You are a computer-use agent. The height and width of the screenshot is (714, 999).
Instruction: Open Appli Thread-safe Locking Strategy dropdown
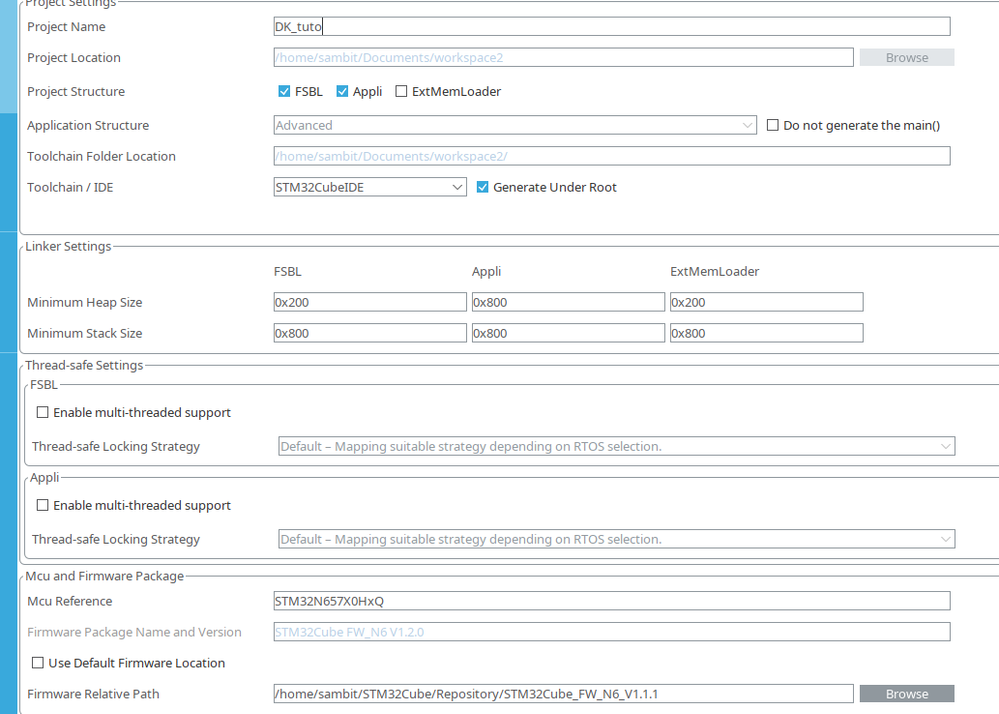616,540
